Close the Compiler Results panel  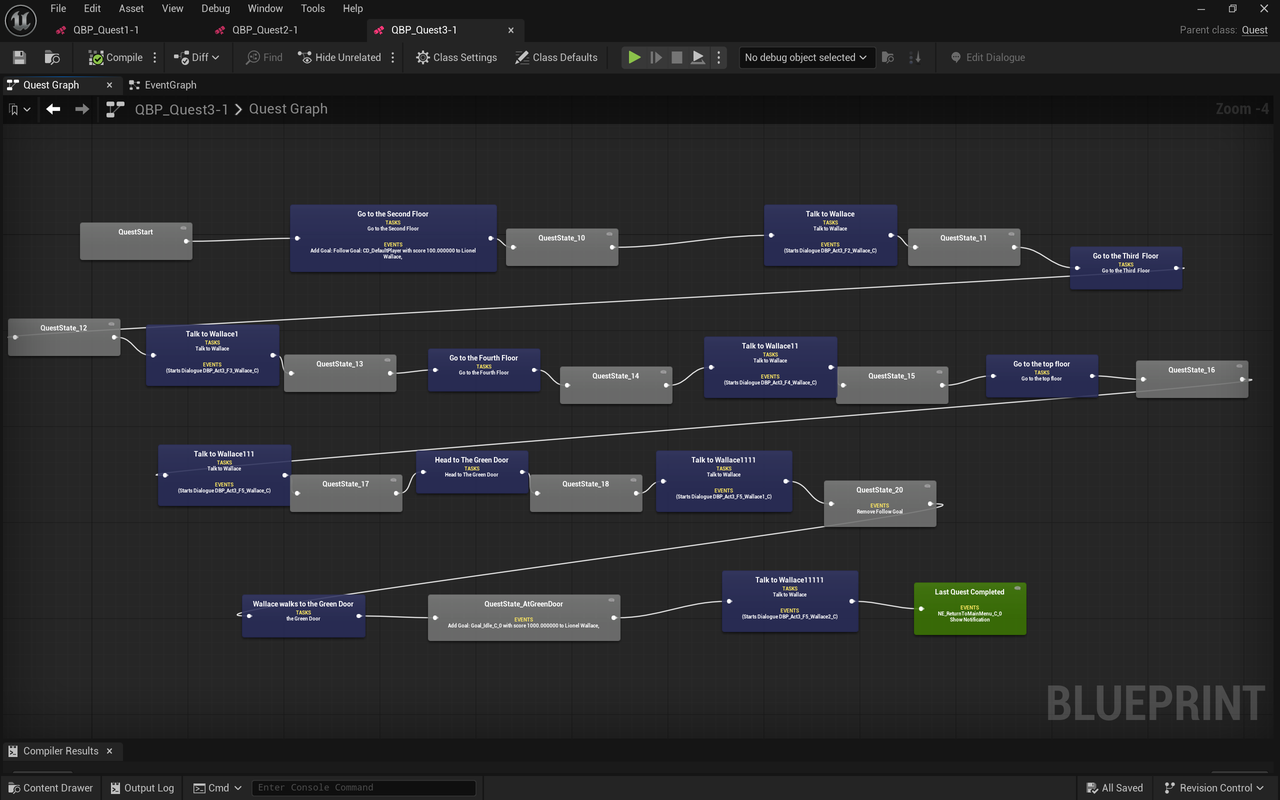[109, 751]
